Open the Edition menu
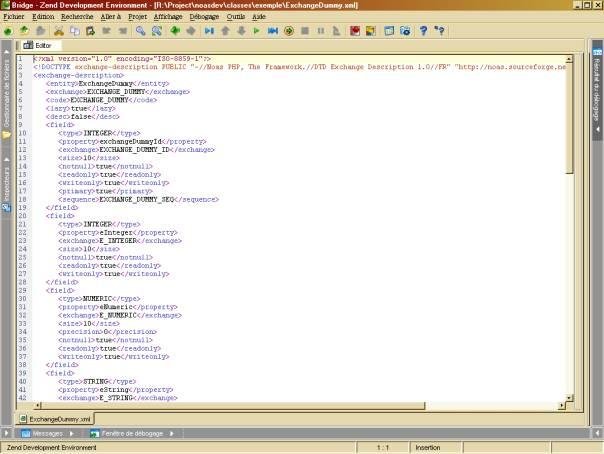The image size is (604, 454). pyautogui.click(x=43, y=17)
